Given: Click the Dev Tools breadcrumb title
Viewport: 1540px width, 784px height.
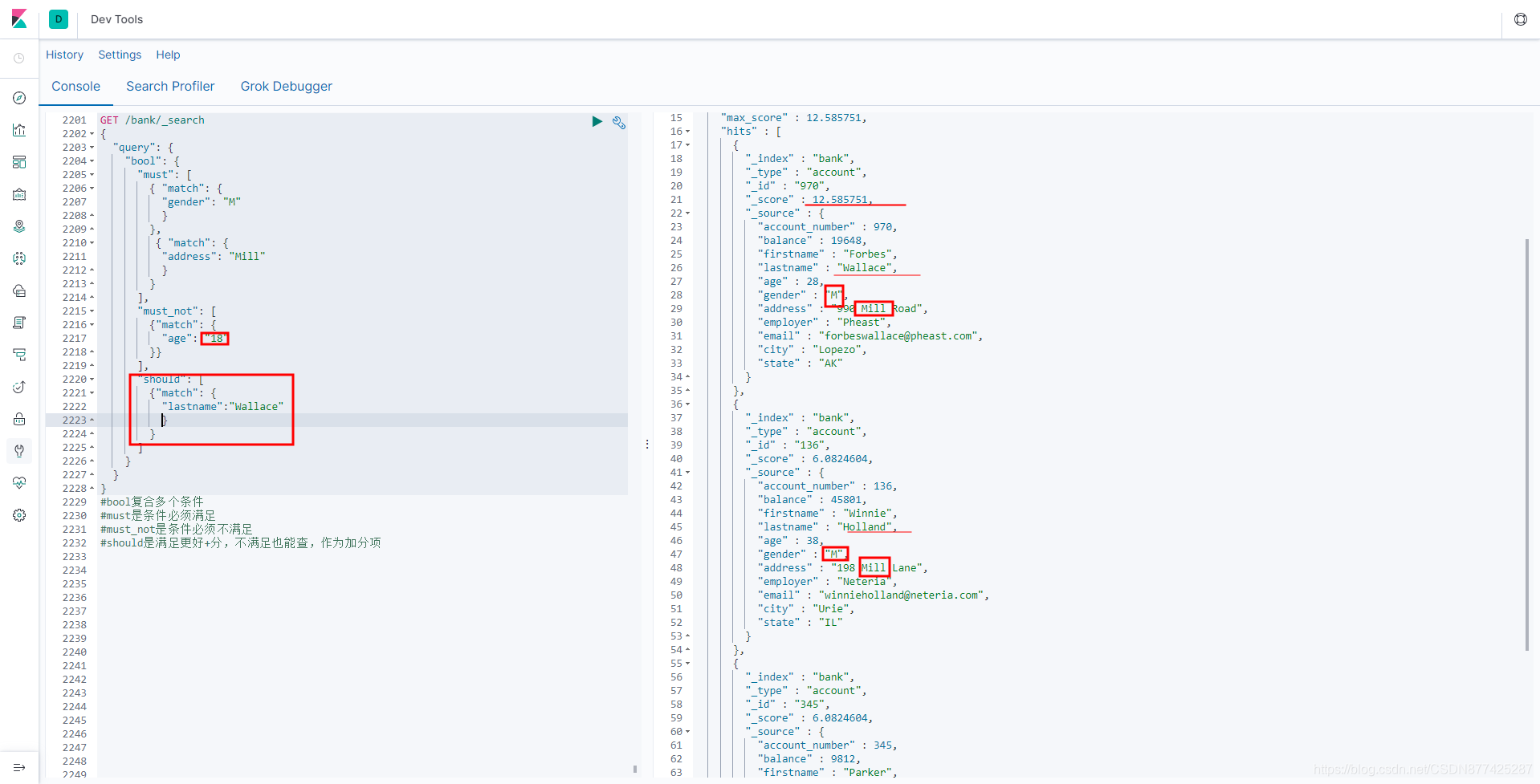Looking at the screenshot, I should [116, 19].
